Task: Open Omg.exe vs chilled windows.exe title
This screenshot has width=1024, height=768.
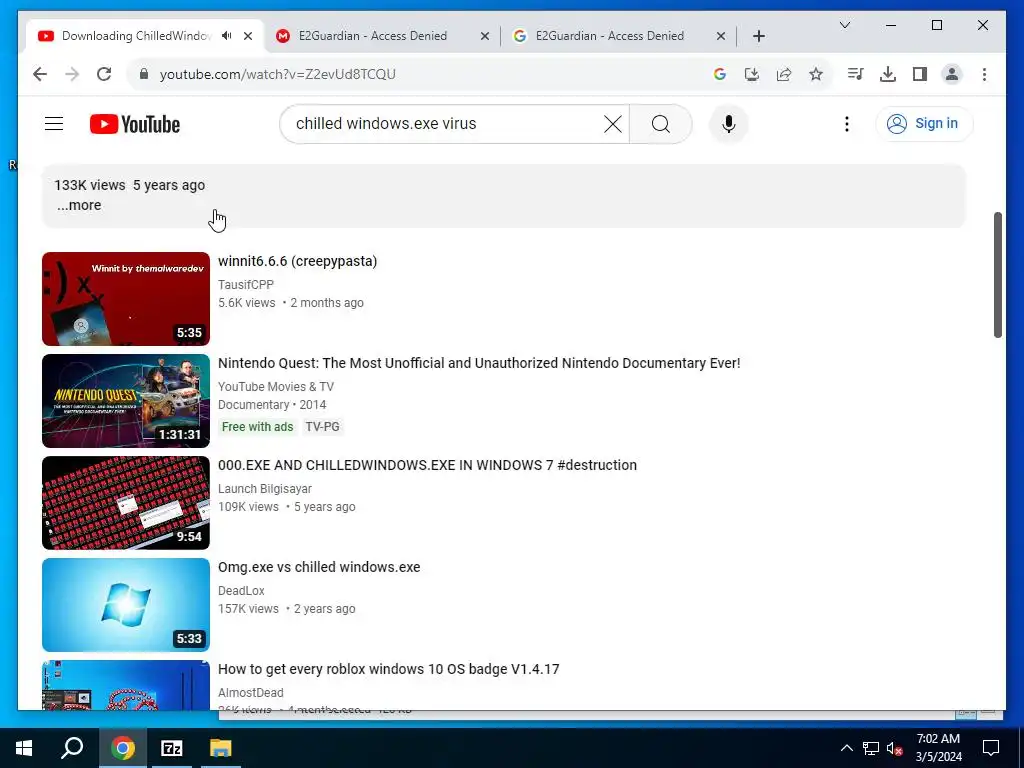Action: point(319,567)
